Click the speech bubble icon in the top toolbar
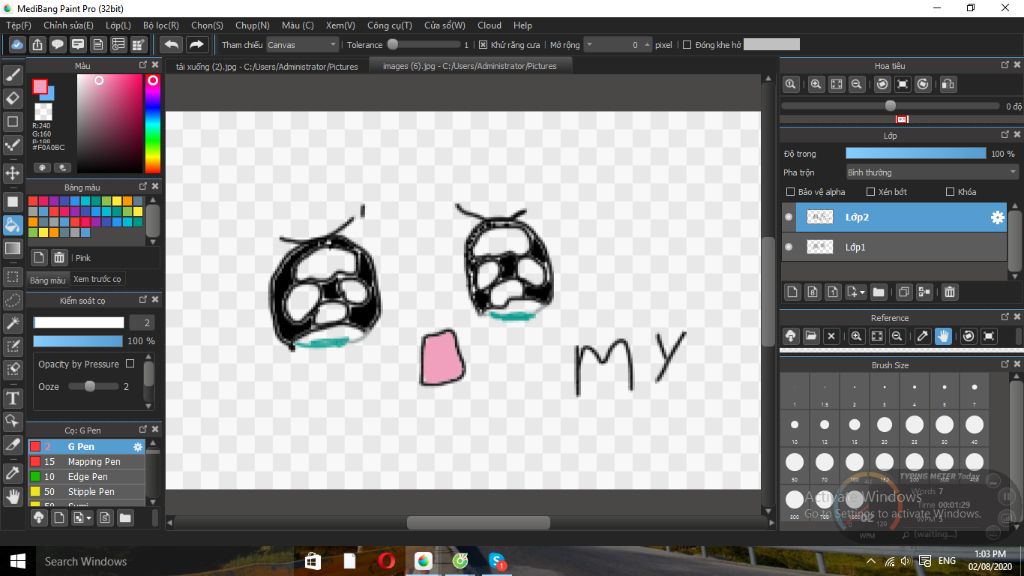Viewport: 1024px width, 576px height. 57,44
